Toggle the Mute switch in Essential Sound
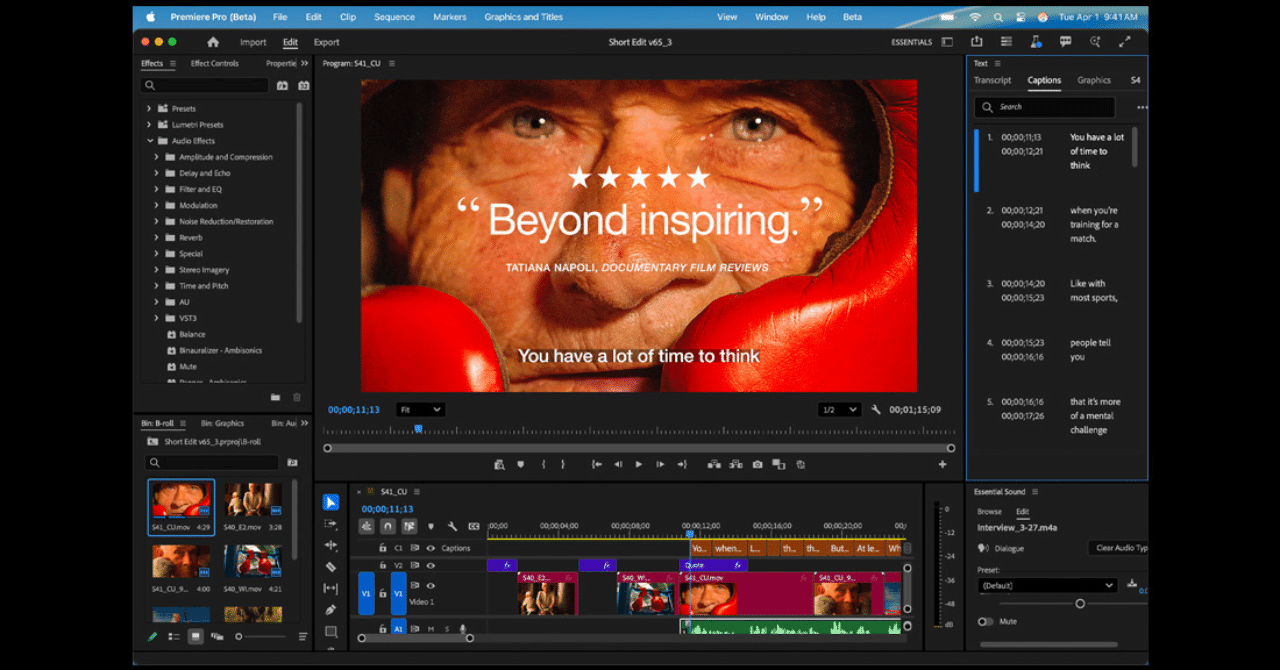Screen dimensions: 1280x670 coord(986,621)
